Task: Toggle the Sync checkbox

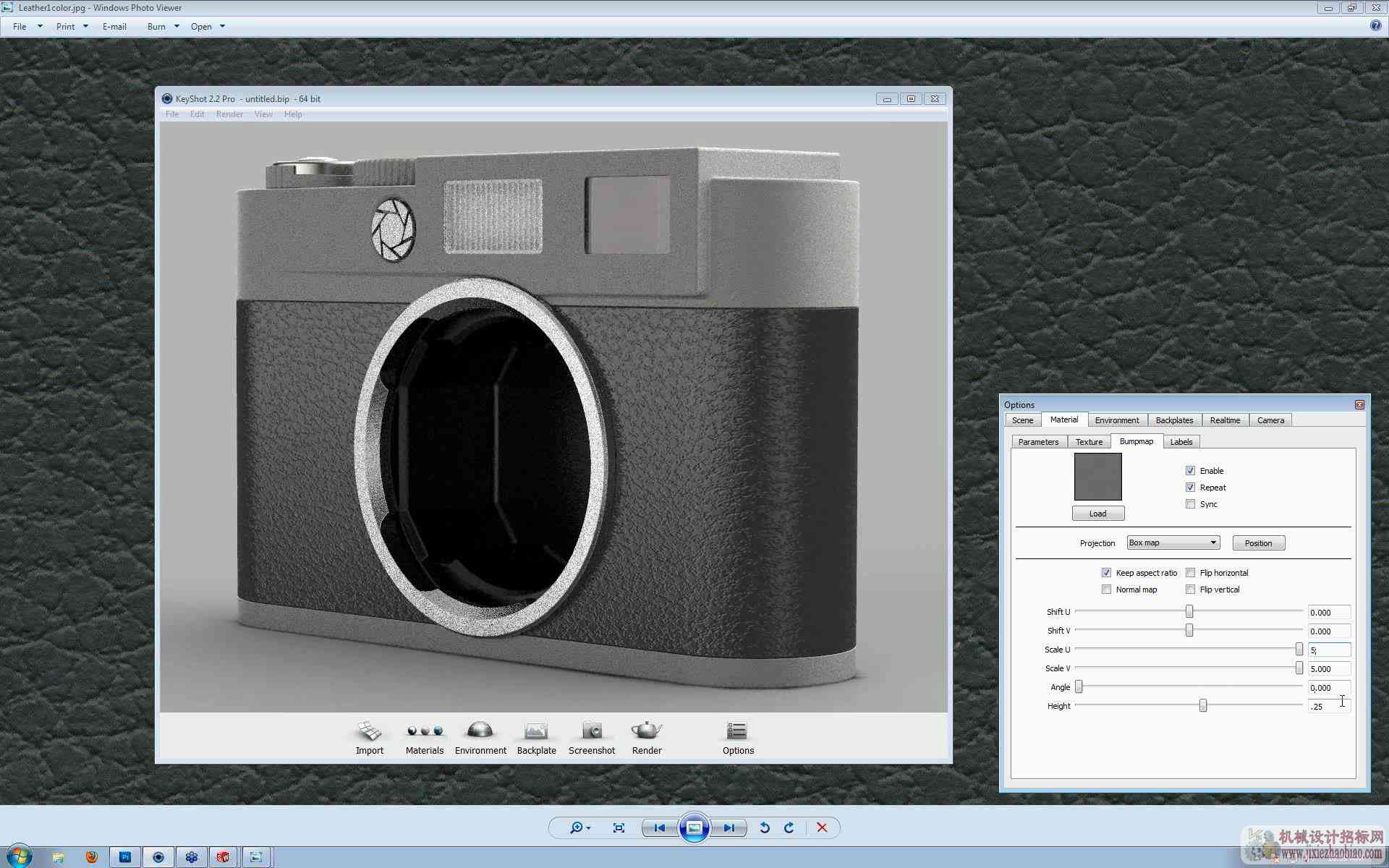Action: [x=1190, y=504]
